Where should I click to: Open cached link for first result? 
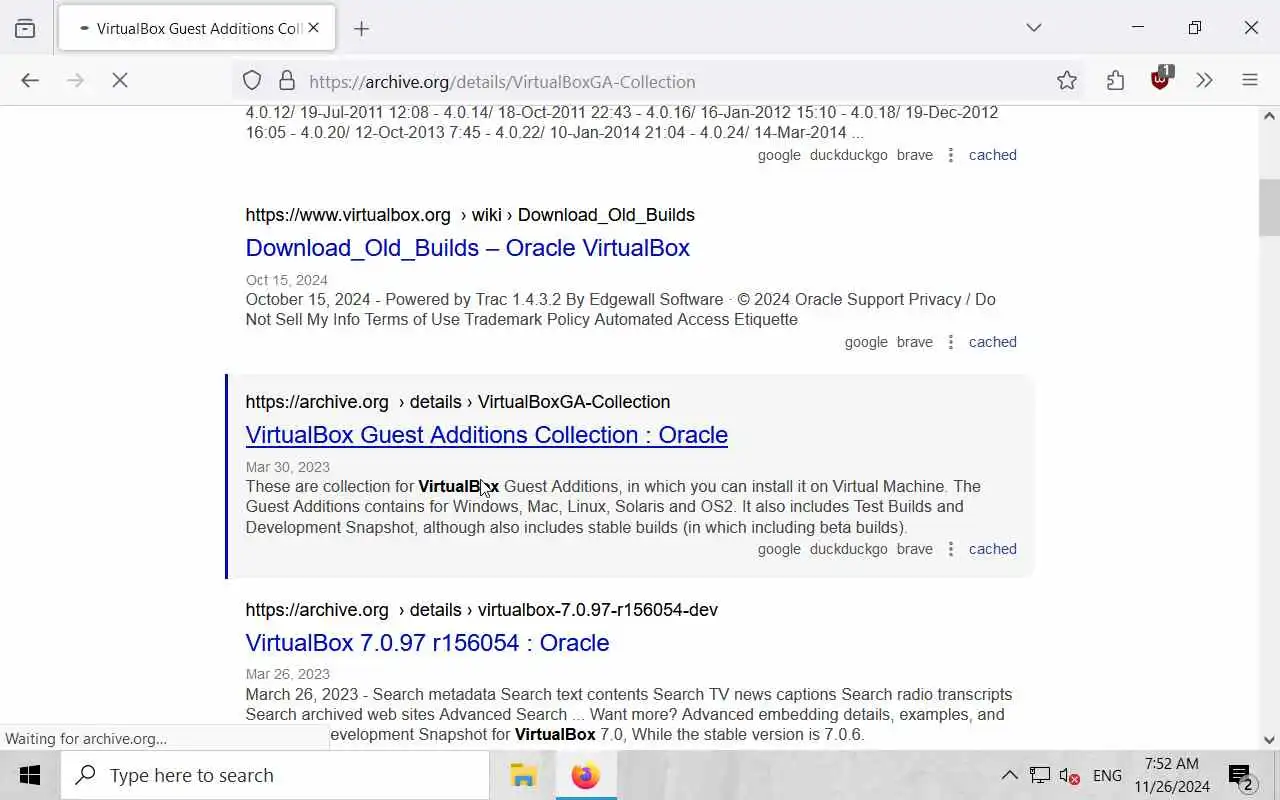point(992,155)
